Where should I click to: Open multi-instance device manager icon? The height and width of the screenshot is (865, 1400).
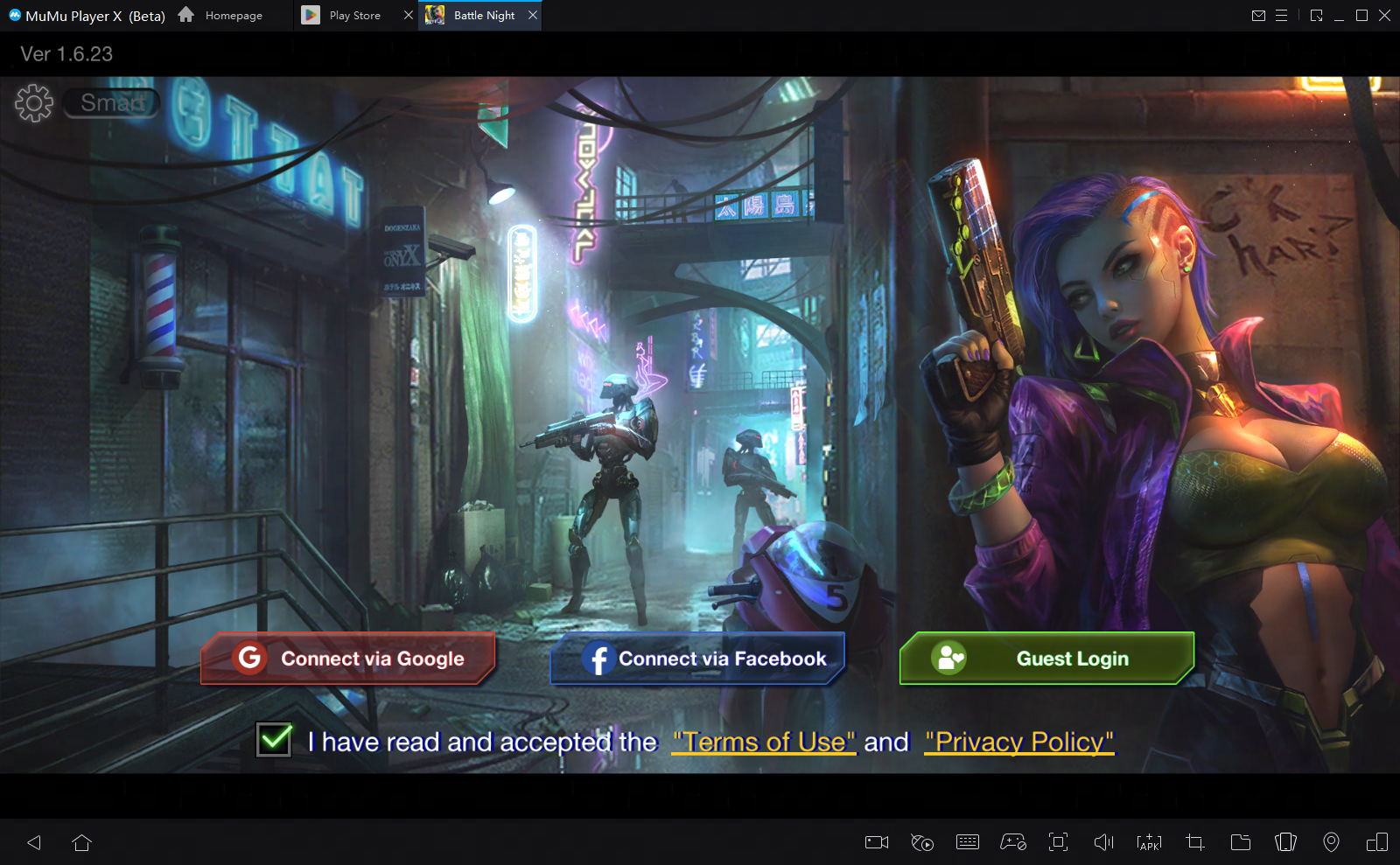1377,842
